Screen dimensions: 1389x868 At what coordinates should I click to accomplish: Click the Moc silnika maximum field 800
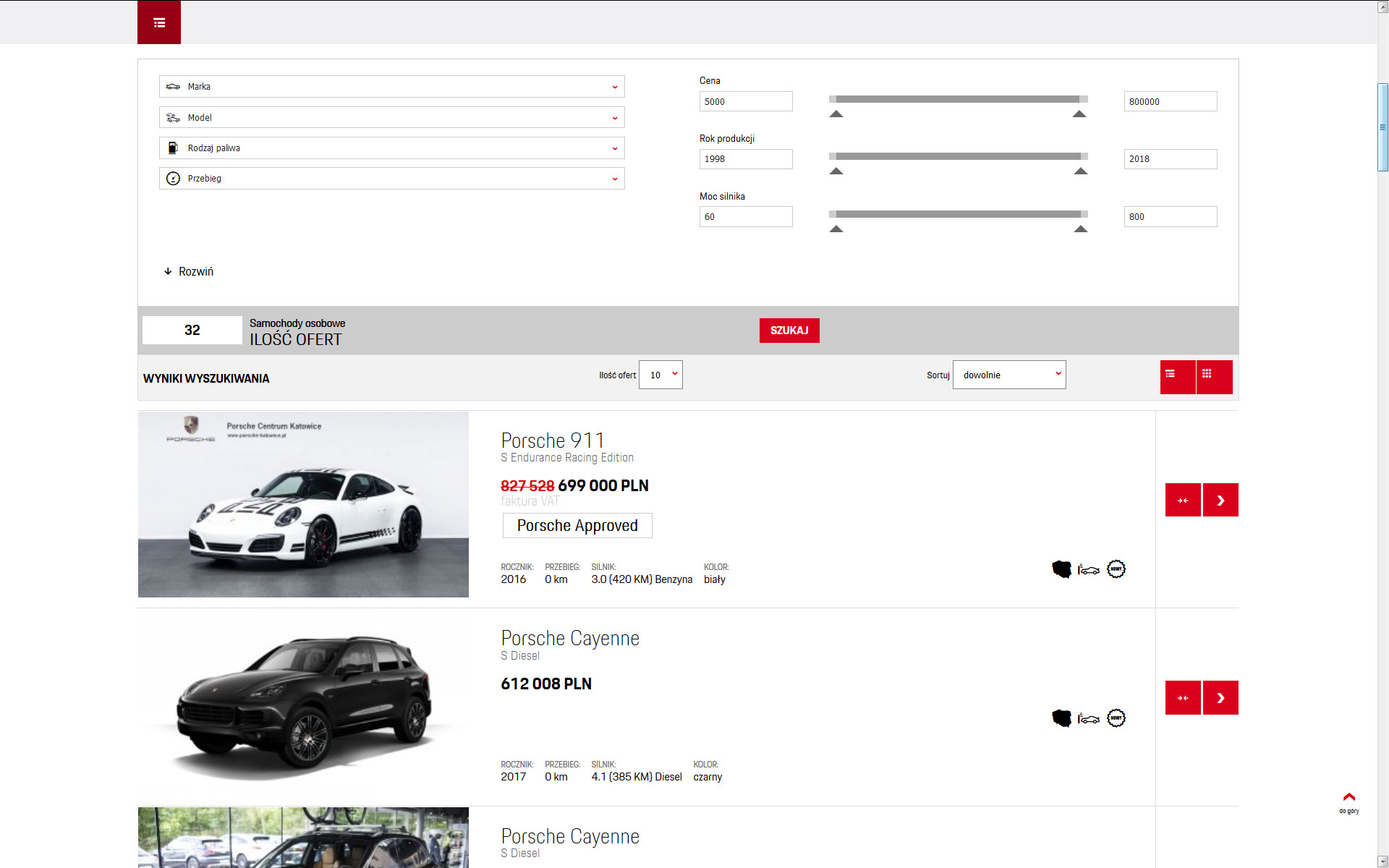click(x=1171, y=216)
